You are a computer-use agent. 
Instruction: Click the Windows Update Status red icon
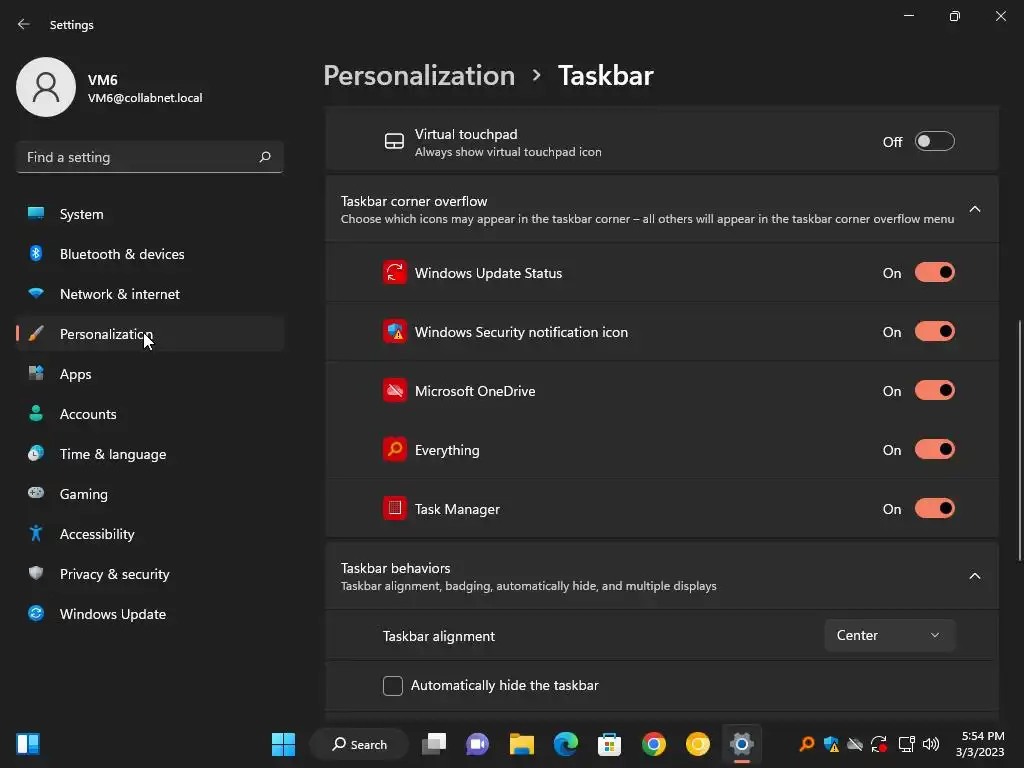tap(394, 273)
